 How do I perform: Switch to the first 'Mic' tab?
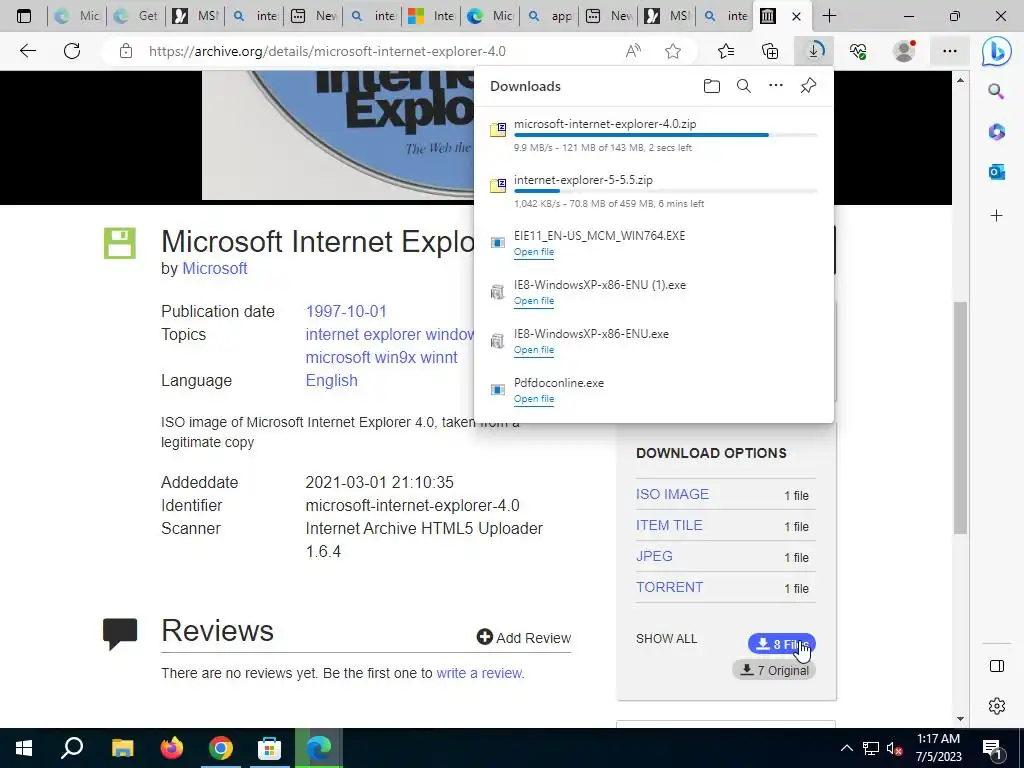[x=78, y=16]
